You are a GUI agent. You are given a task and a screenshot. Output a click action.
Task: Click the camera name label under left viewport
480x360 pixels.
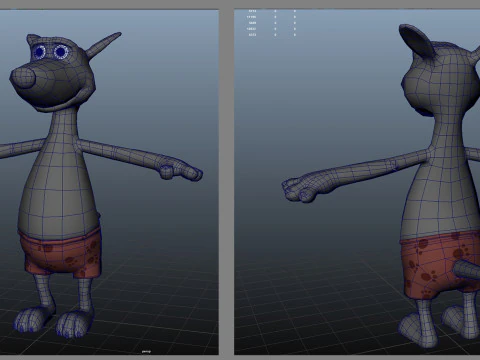click(x=146, y=351)
